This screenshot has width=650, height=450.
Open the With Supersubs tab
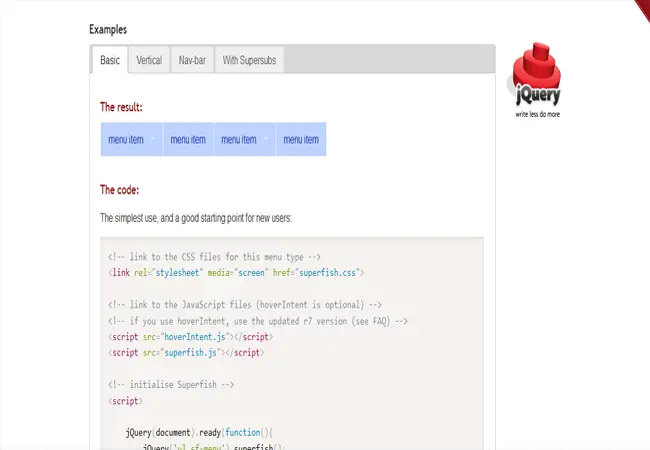pos(249,60)
